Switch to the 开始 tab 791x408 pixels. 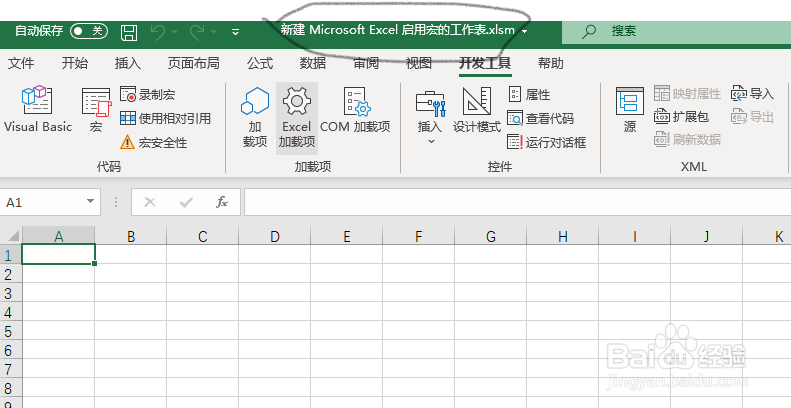point(75,63)
